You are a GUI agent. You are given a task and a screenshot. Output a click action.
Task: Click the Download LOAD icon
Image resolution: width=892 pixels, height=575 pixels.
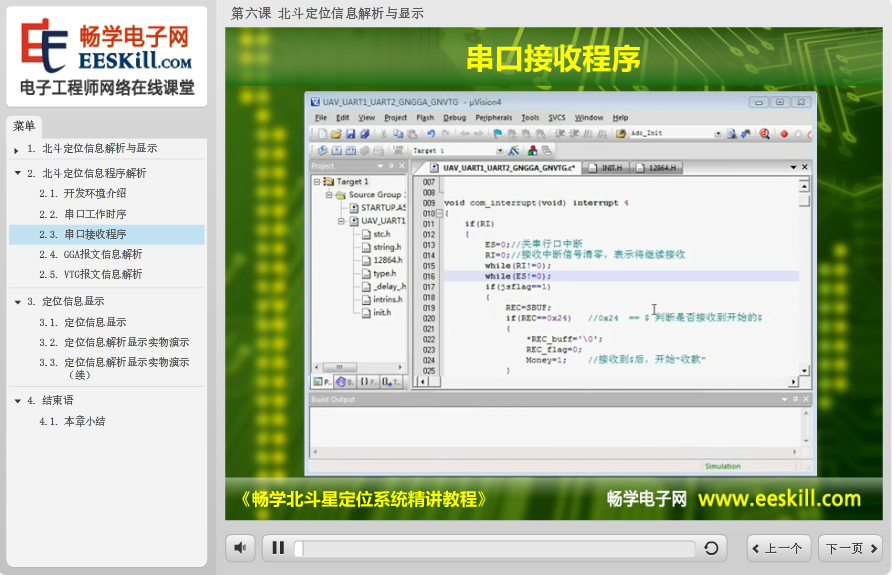398,150
